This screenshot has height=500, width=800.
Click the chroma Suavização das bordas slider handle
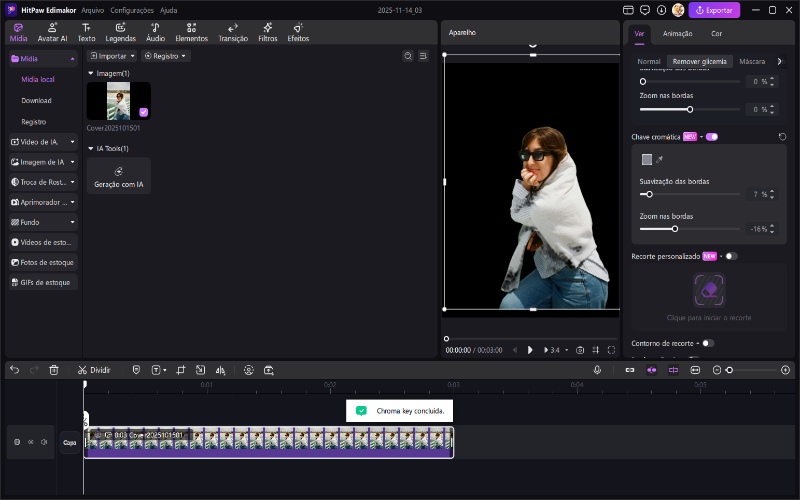click(x=649, y=194)
